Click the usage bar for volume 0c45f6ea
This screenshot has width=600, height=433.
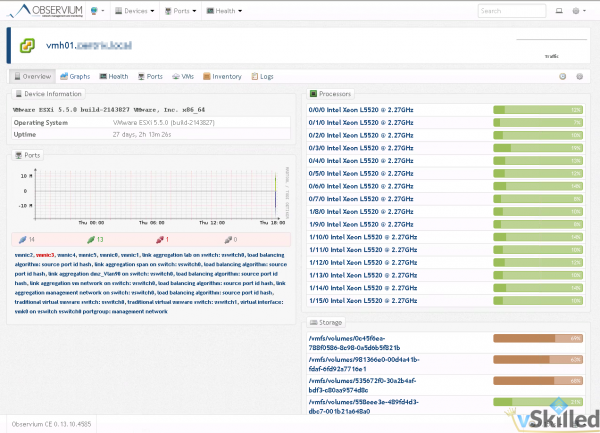538,338
